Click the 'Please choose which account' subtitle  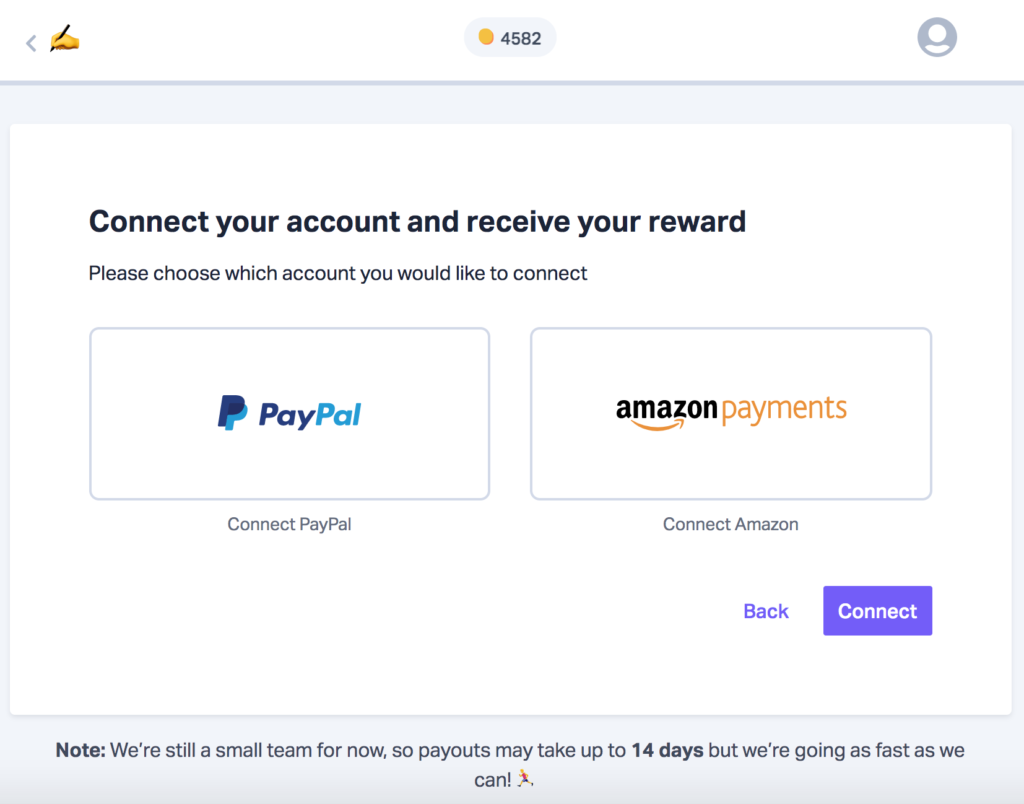click(x=338, y=273)
